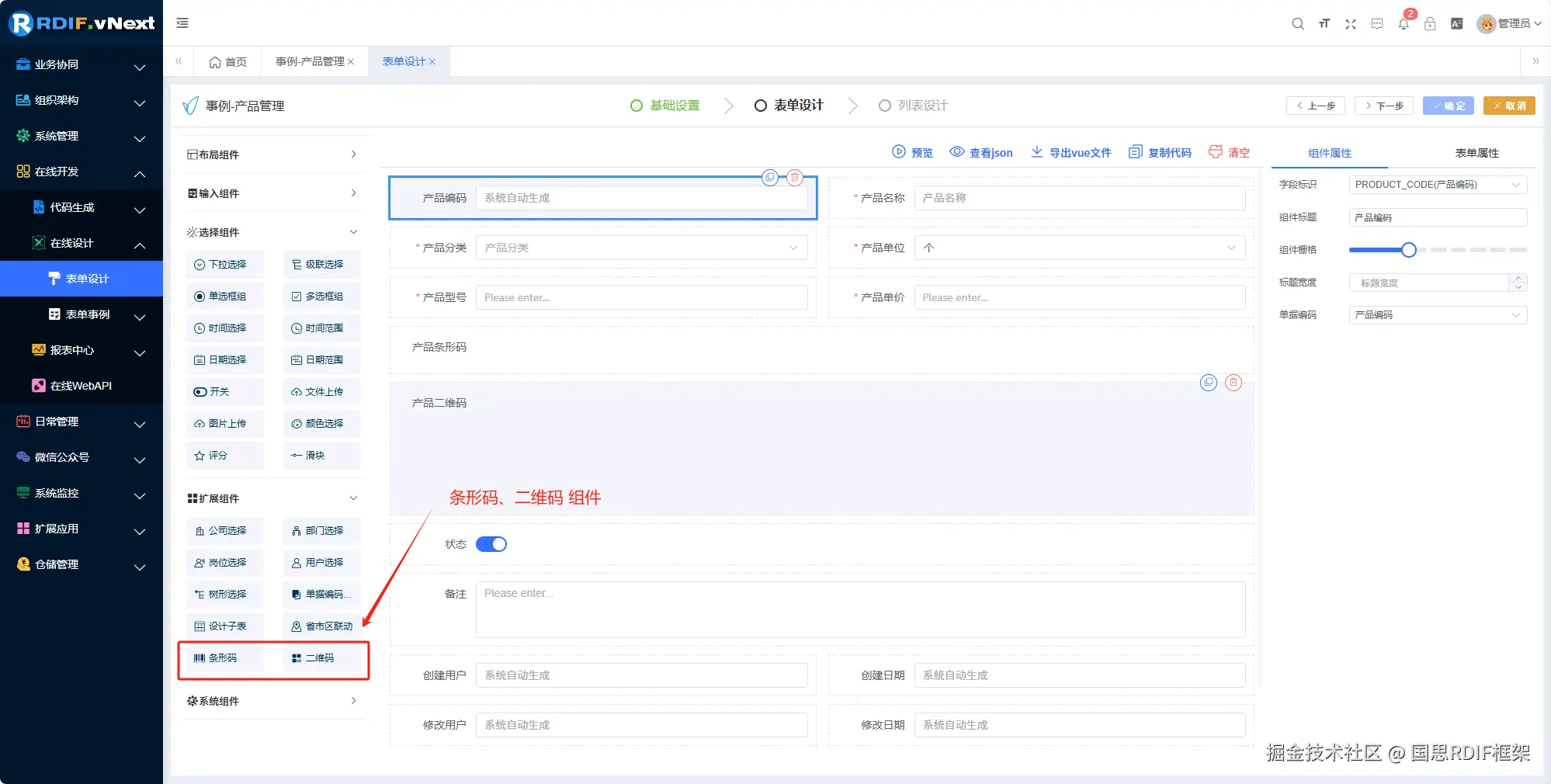This screenshot has width=1551, height=784.
Task: Open the 事例-产品管理 tab
Action: tap(310, 61)
